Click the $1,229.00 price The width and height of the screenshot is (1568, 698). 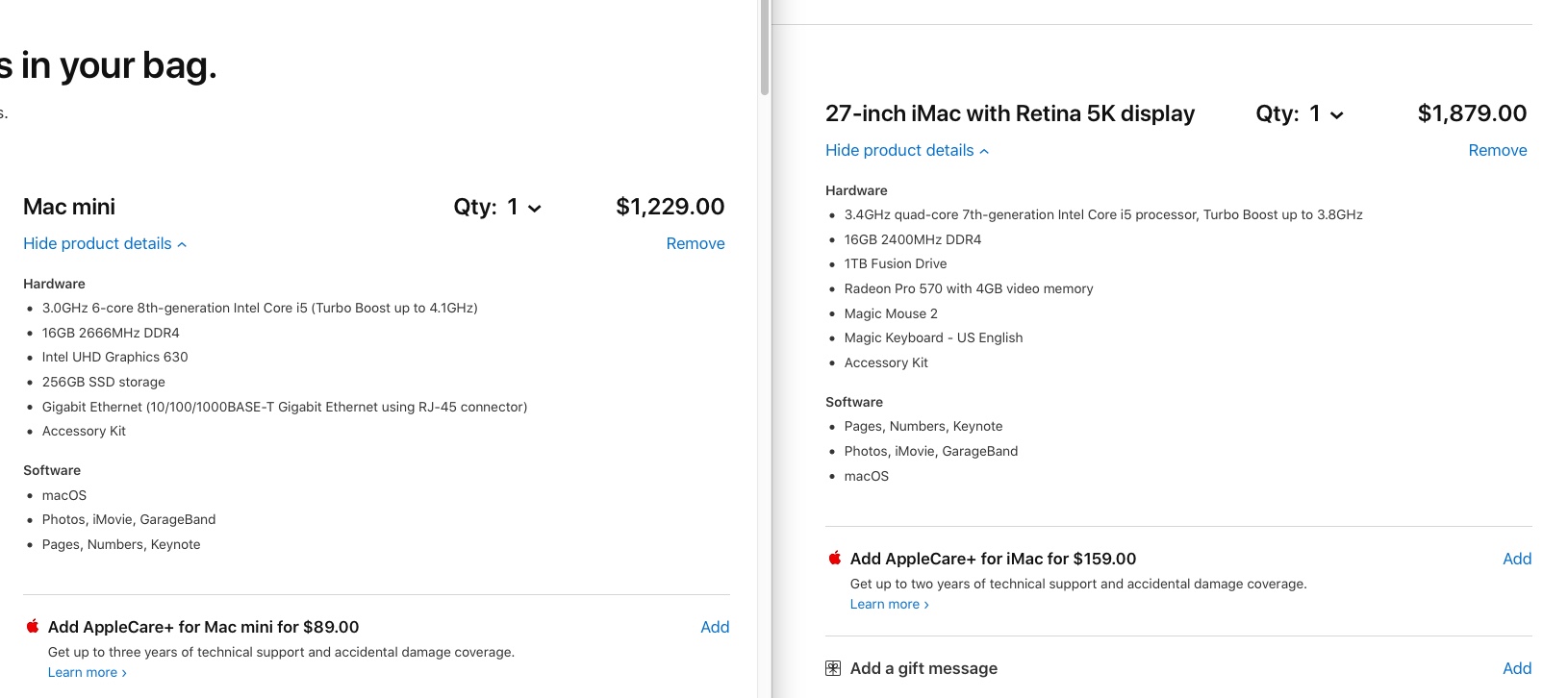(x=670, y=207)
